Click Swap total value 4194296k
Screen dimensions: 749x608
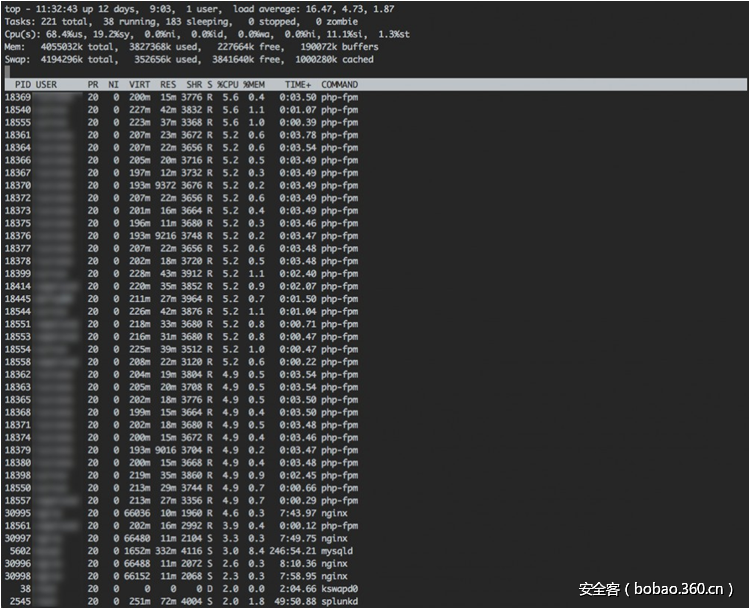point(61,60)
